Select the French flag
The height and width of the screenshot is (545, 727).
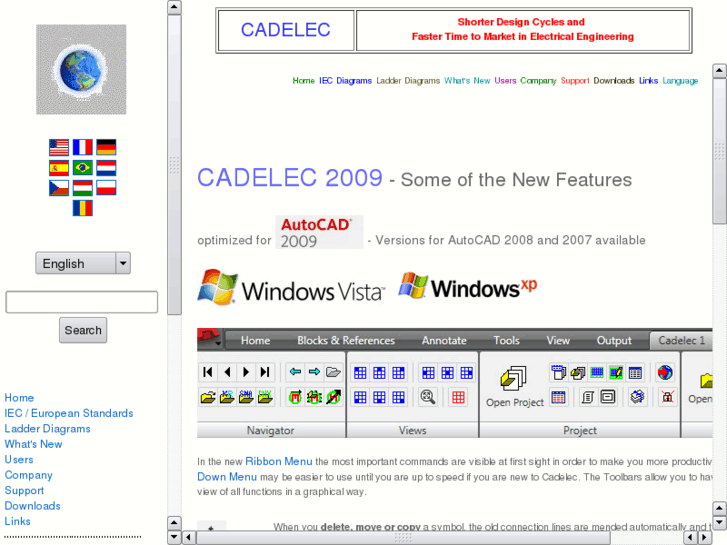coord(83,147)
